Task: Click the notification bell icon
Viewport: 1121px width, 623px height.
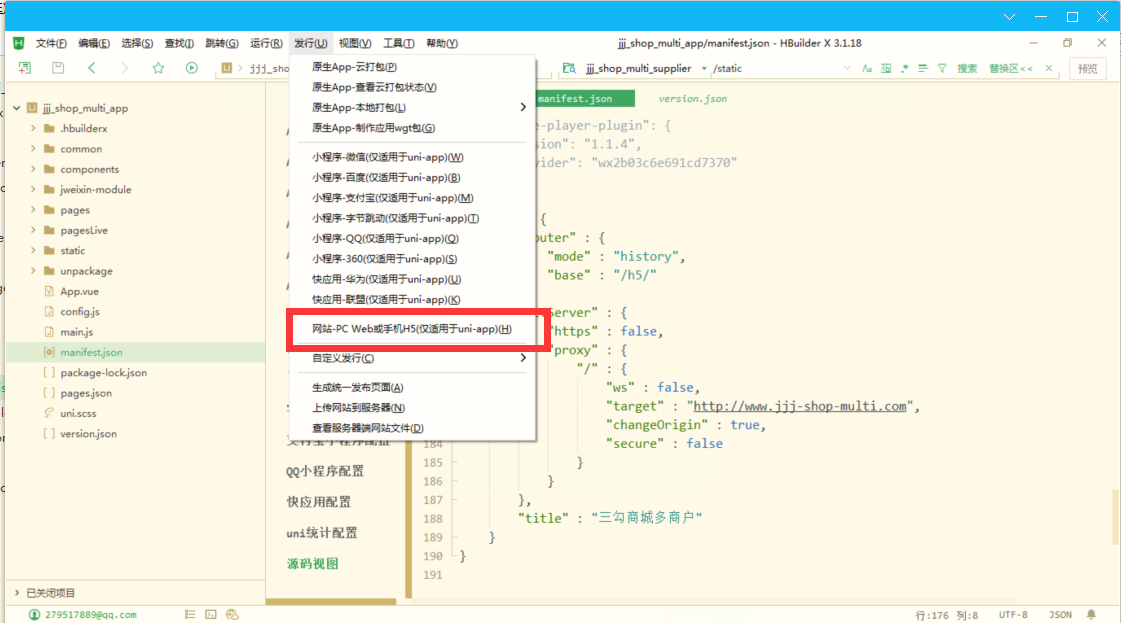Action: (1092, 614)
